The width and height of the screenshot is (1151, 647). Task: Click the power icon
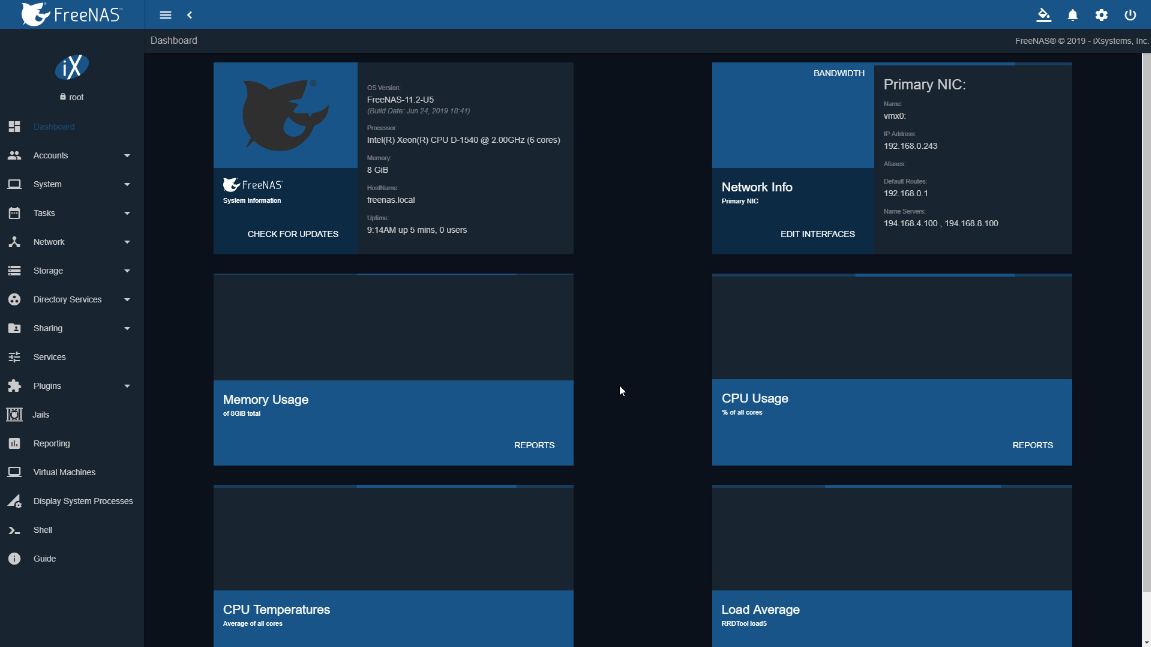[1130, 15]
